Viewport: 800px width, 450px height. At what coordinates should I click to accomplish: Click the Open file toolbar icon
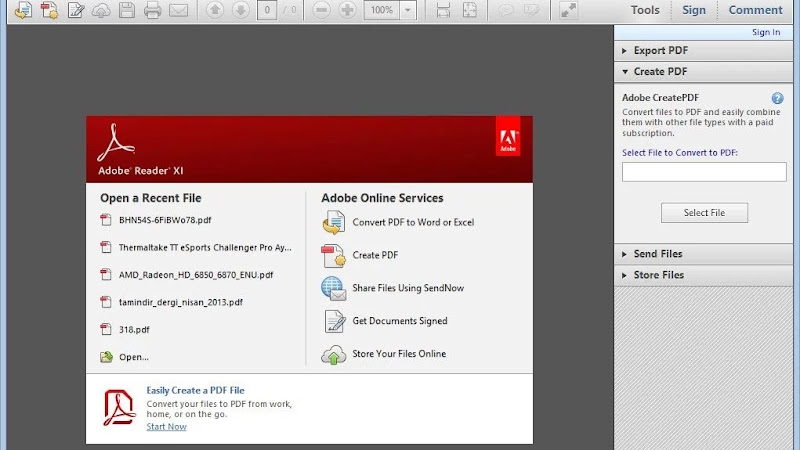23,10
